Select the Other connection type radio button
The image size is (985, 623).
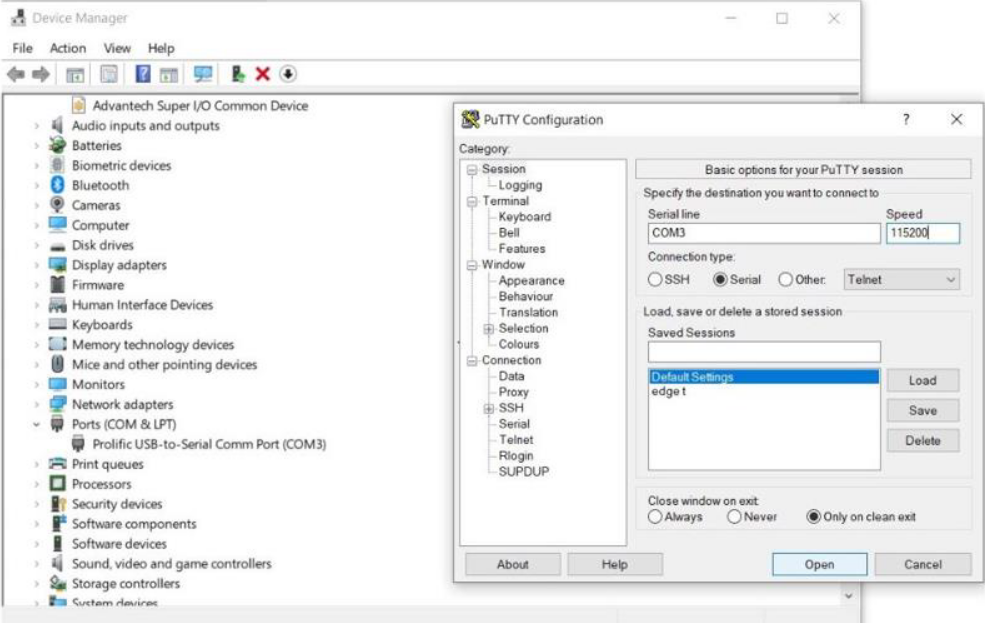coord(785,279)
